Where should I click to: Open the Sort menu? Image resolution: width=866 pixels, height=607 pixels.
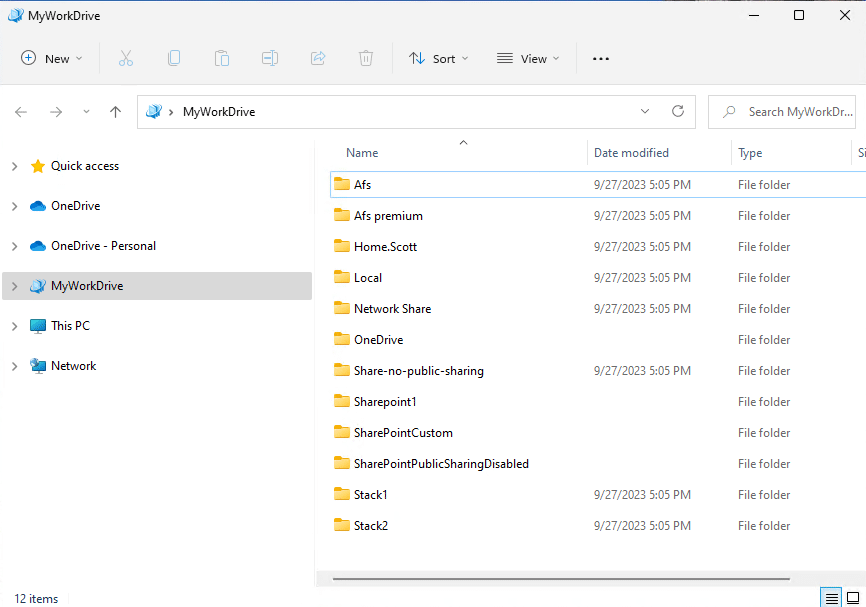[432, 59]
